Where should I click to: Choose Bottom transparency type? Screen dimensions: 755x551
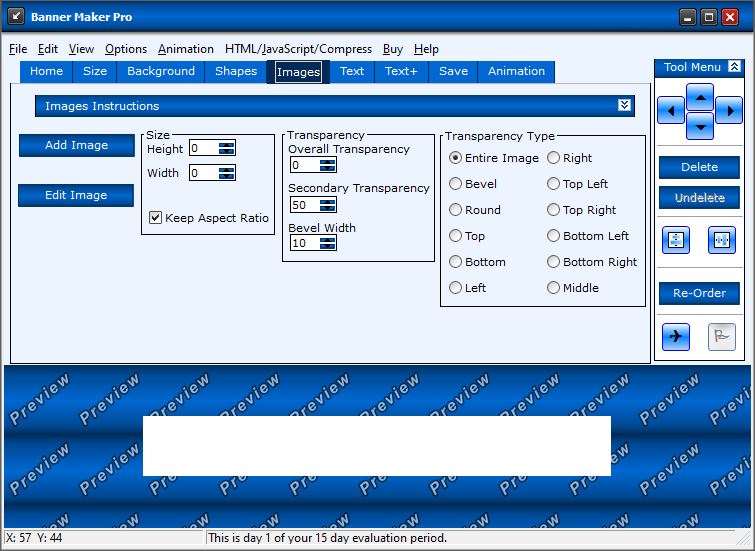(x=477, y=262)
